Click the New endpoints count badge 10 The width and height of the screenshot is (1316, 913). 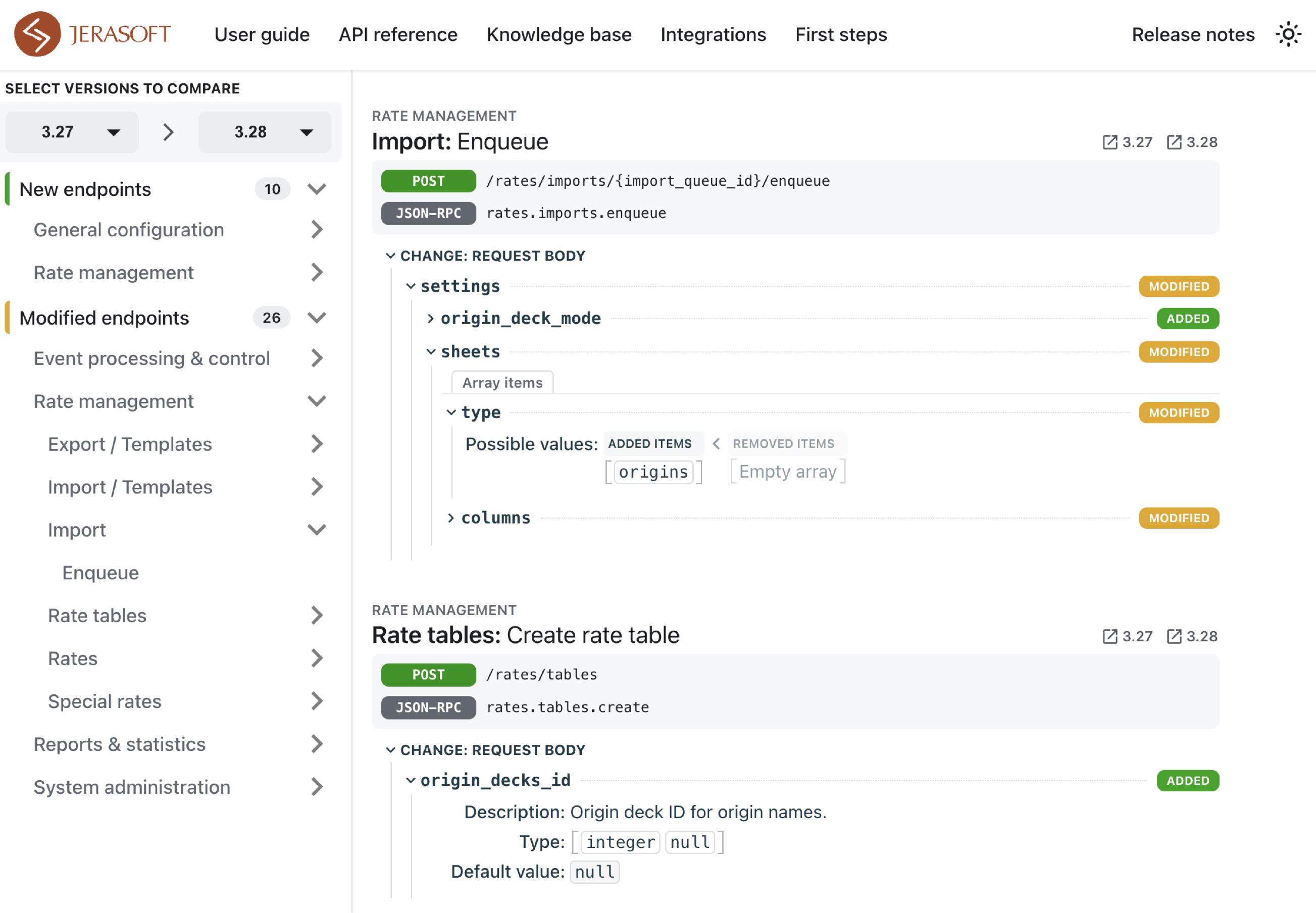click(272, 189)
